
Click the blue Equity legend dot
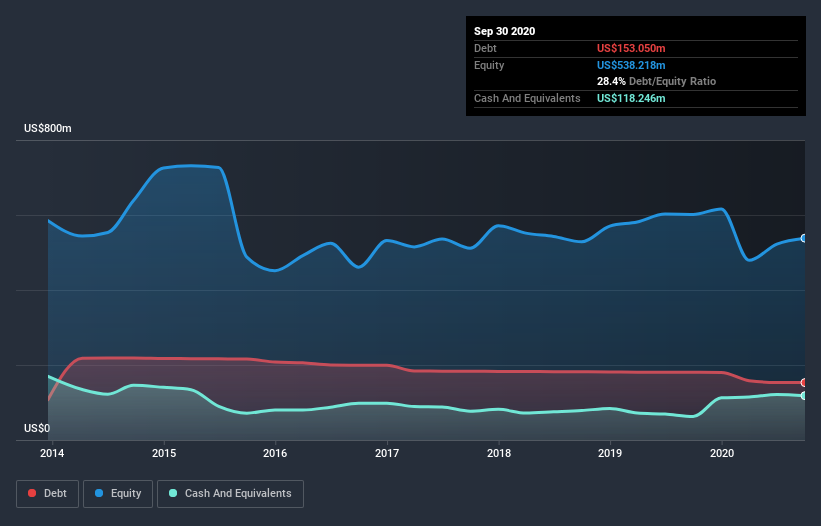point(99,493)
